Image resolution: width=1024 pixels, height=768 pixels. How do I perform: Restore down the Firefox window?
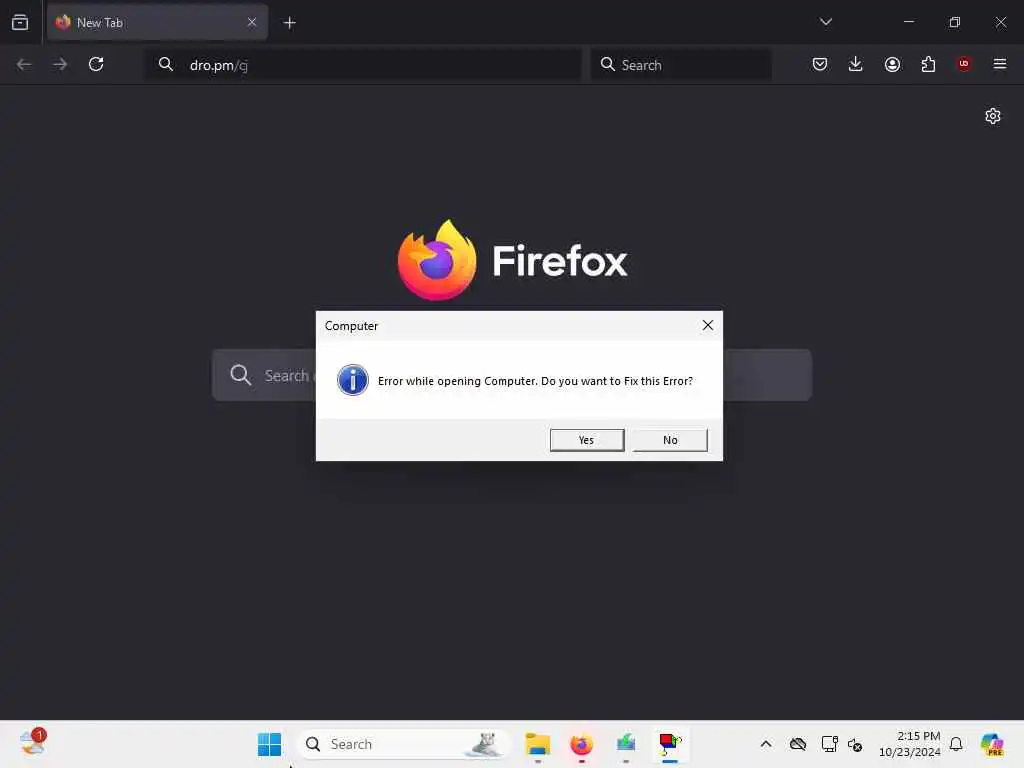[954, 22]
